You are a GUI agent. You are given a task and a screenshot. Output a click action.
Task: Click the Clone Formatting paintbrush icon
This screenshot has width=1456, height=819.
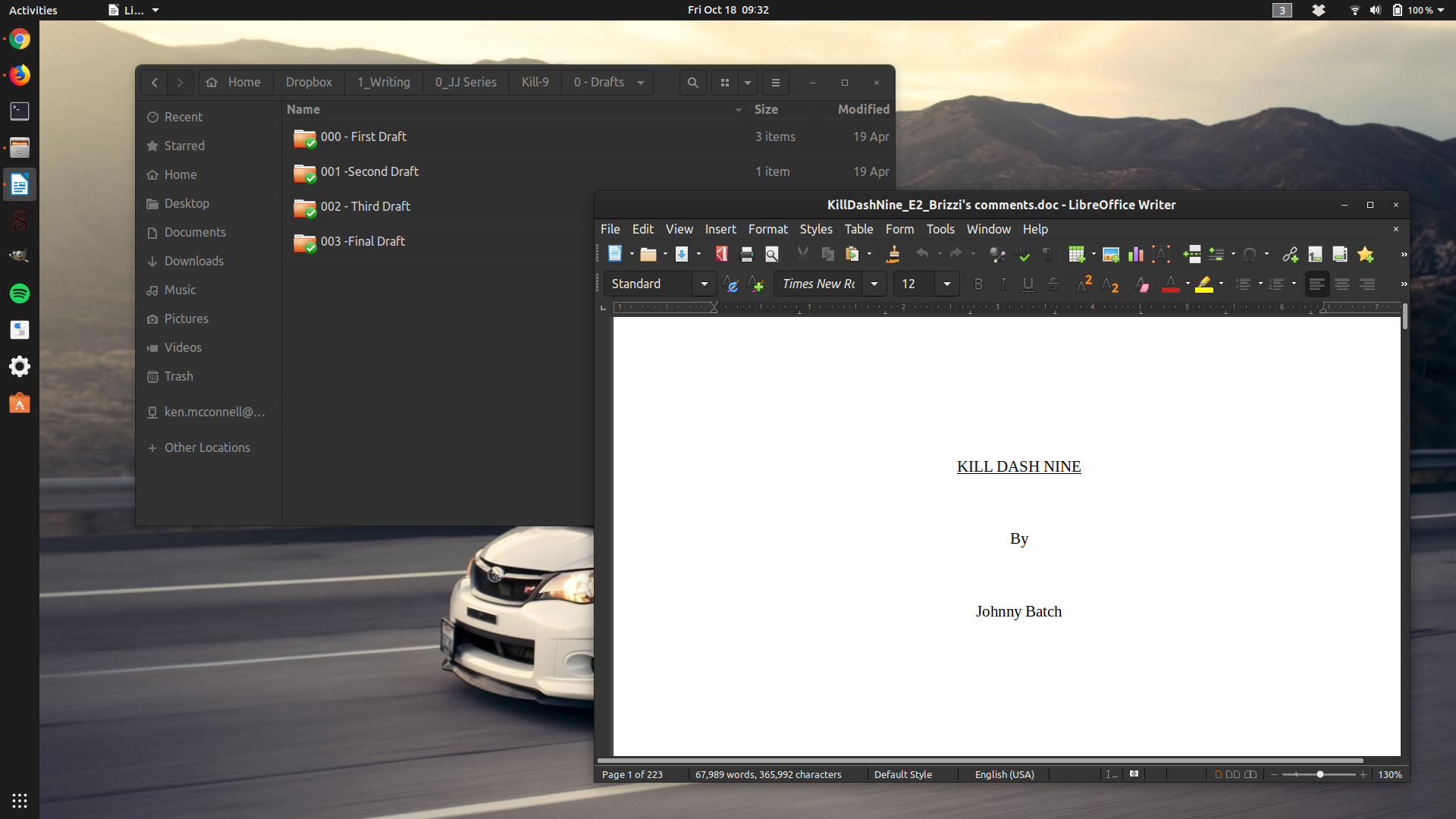tap(893, 255)
